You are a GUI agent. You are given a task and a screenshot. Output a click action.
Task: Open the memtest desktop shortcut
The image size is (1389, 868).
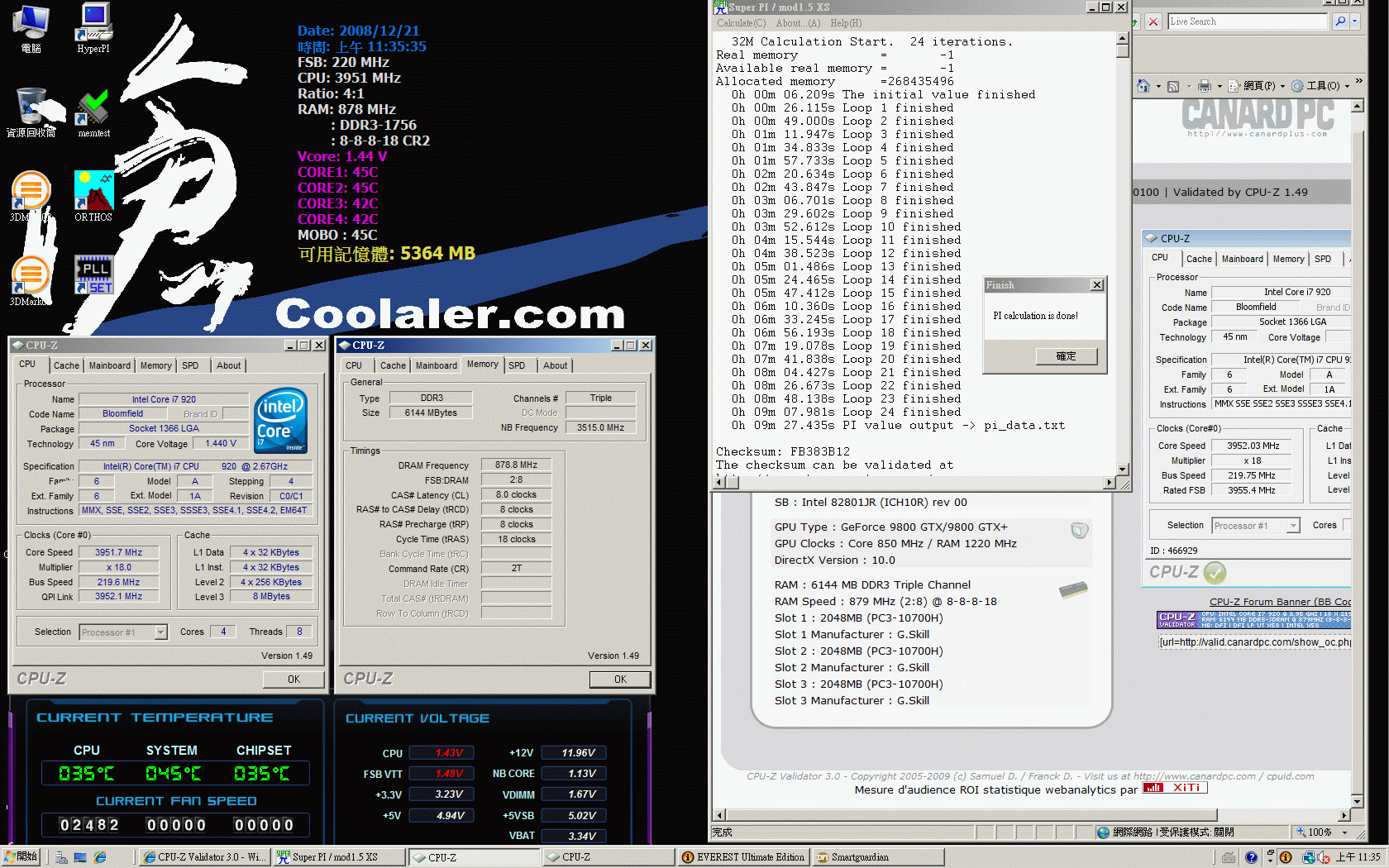pyautogui.click(x=93, y=114)
